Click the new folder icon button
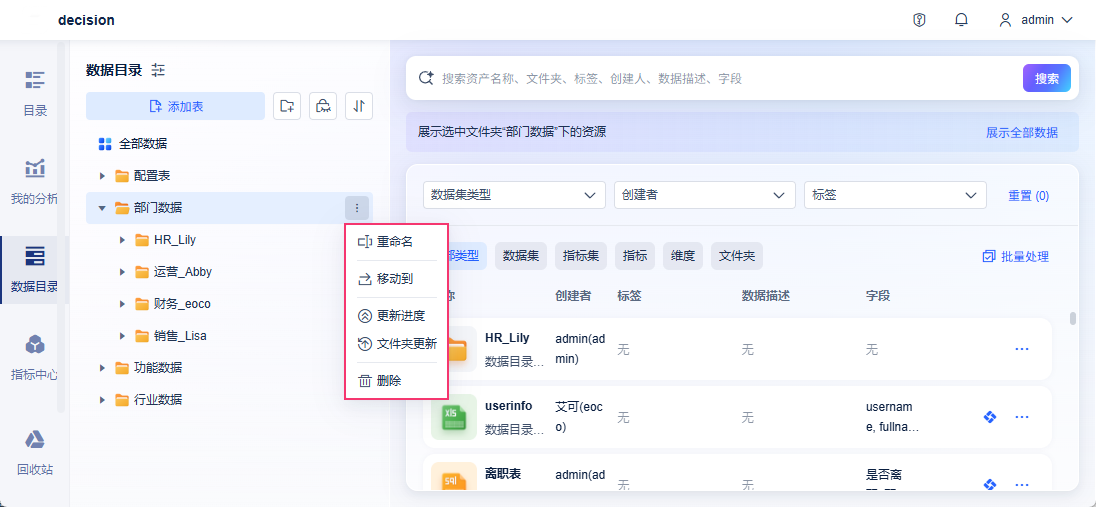This screenshot has width=1096, height=507. [287, 106]
